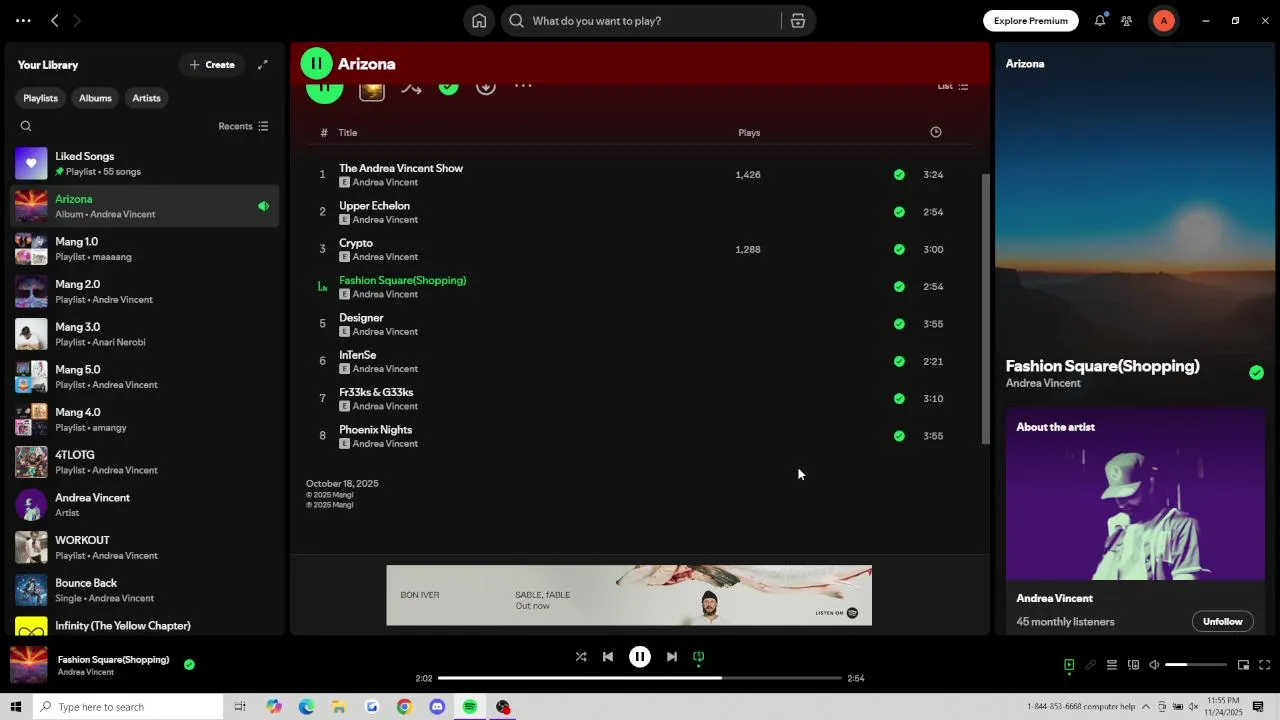Go to Spotify Home
The width and height of the screenshot is (1280, 720).
[x=479, y=21]
